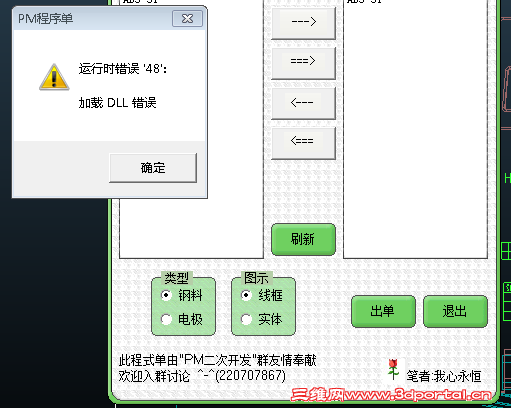Select the 钢料 radio option
511x408 pixels.
coord(182,295)
